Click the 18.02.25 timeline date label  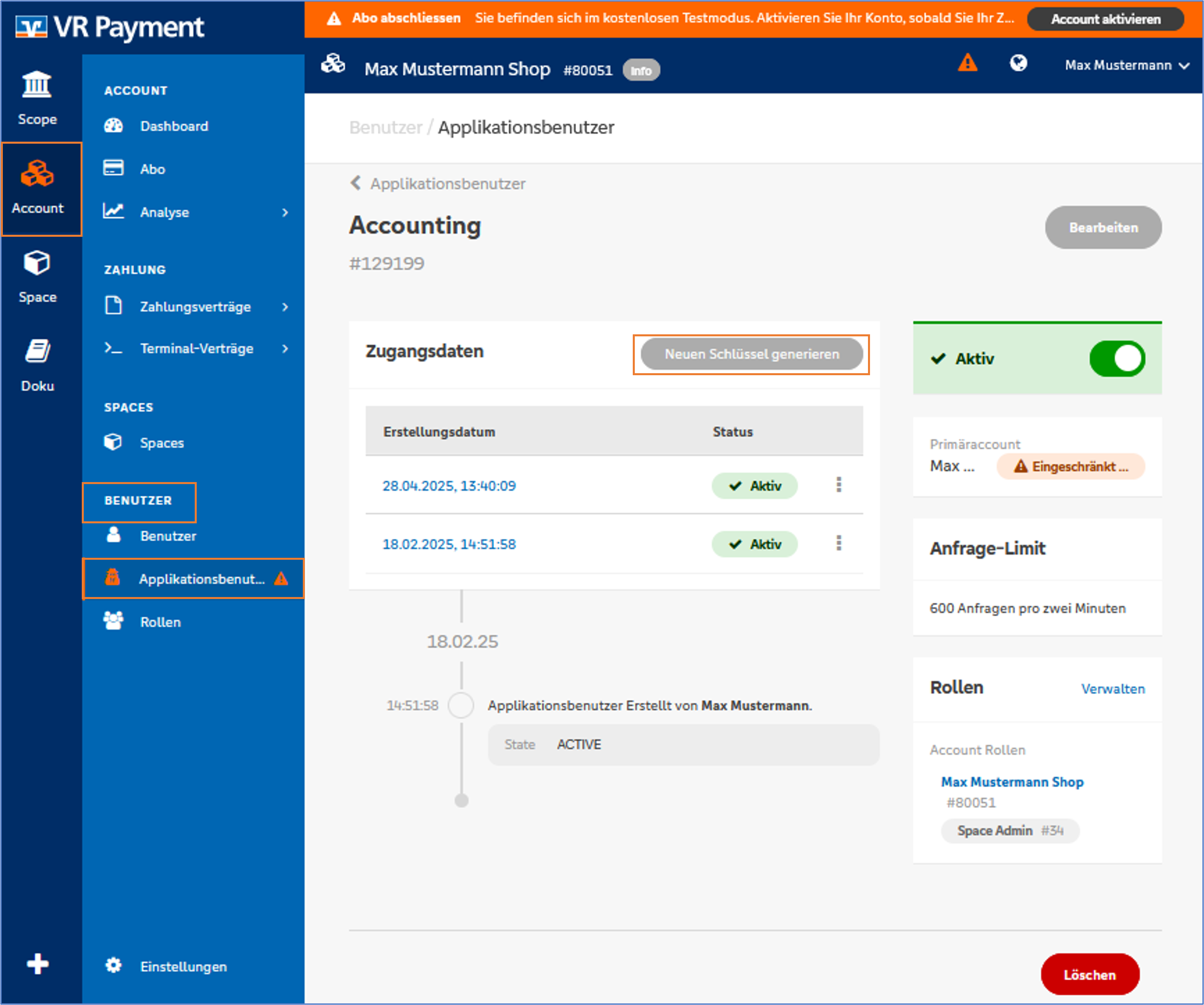[x=462, y=642]
